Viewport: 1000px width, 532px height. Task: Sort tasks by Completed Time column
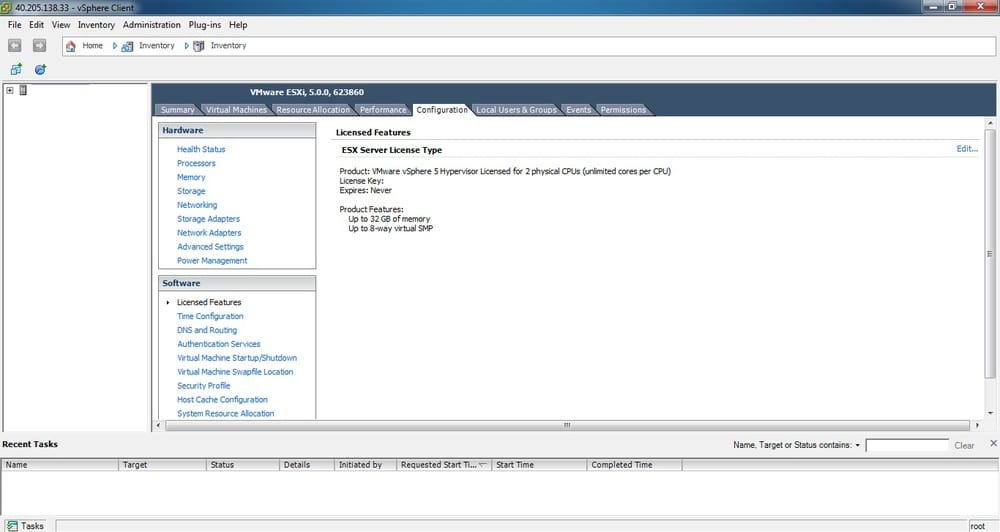[634, 465]
